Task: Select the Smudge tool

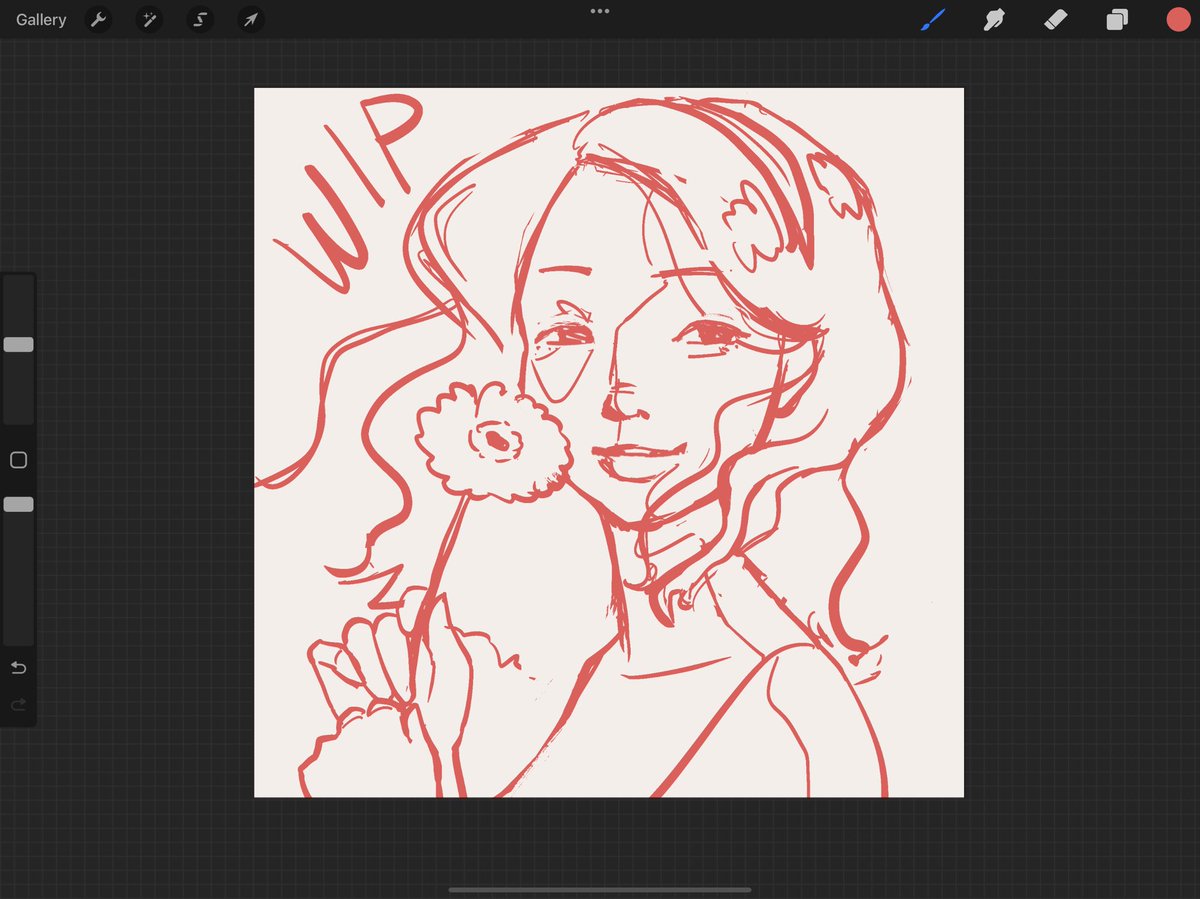Action: pos(994,19)
